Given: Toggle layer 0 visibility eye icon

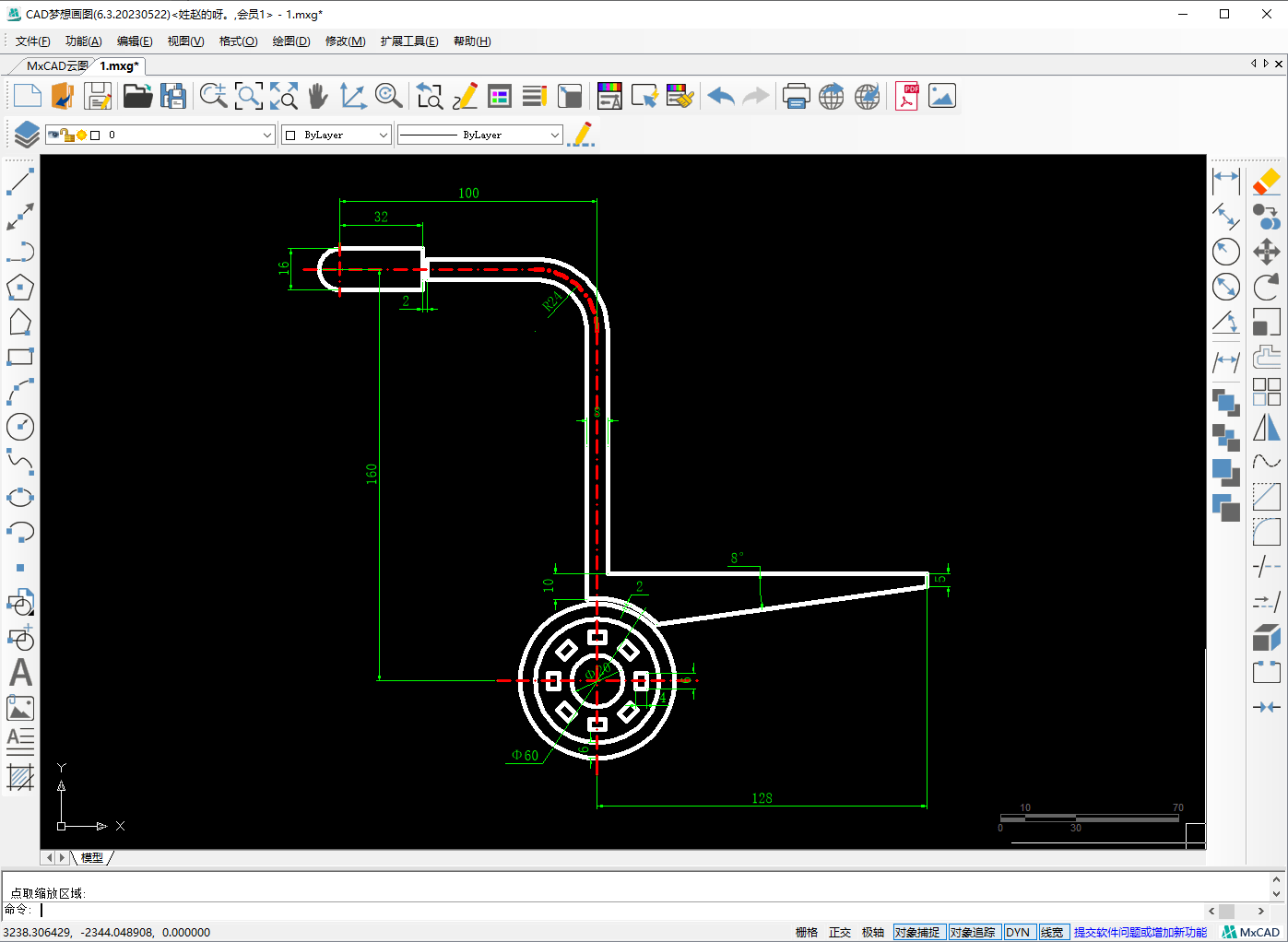Looking at the screenshot, I should click(x=53, y=135).
